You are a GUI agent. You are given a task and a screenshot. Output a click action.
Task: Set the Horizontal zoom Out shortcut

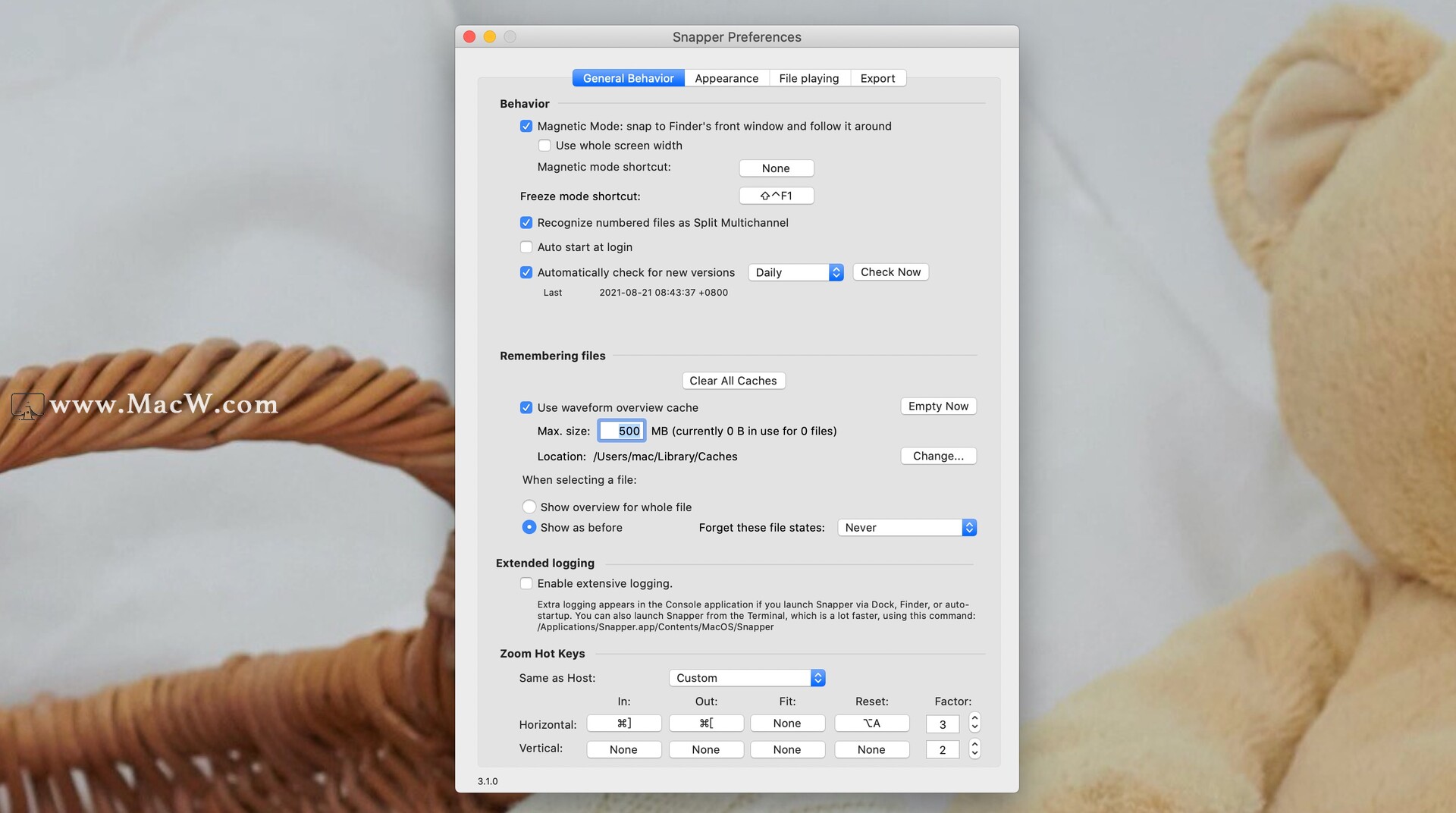tap(706, 724)
